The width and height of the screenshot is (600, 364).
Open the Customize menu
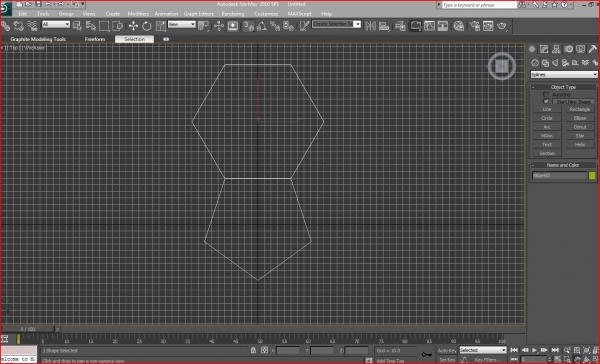[266, 14]
